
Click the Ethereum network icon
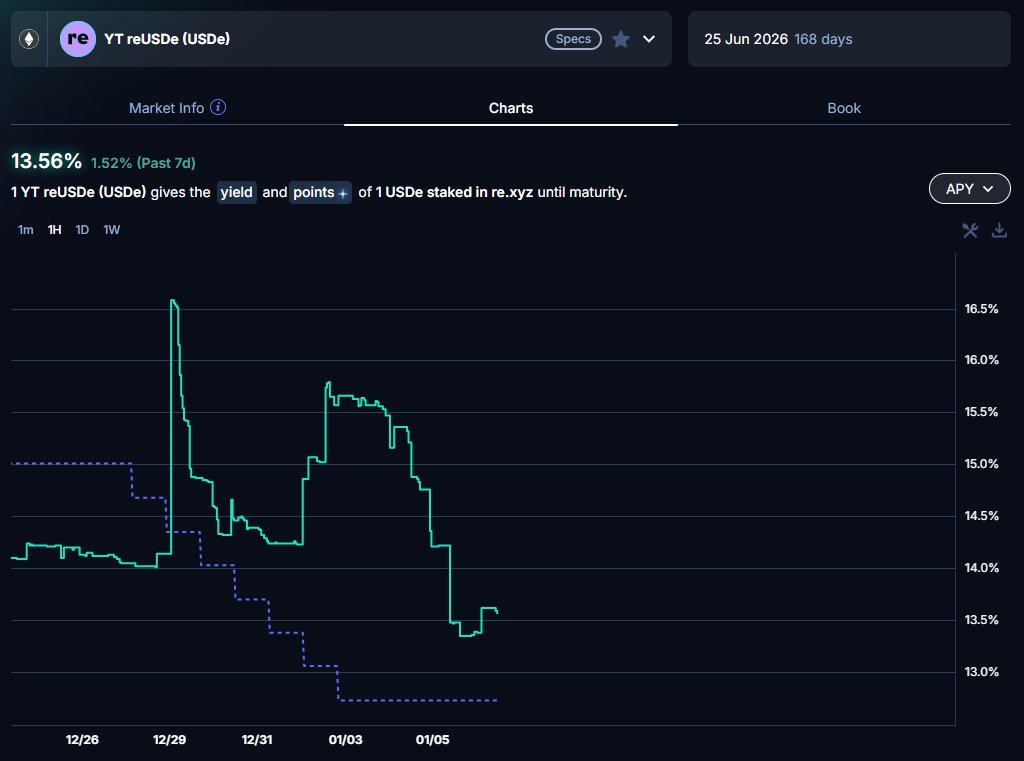pos(27,38)
